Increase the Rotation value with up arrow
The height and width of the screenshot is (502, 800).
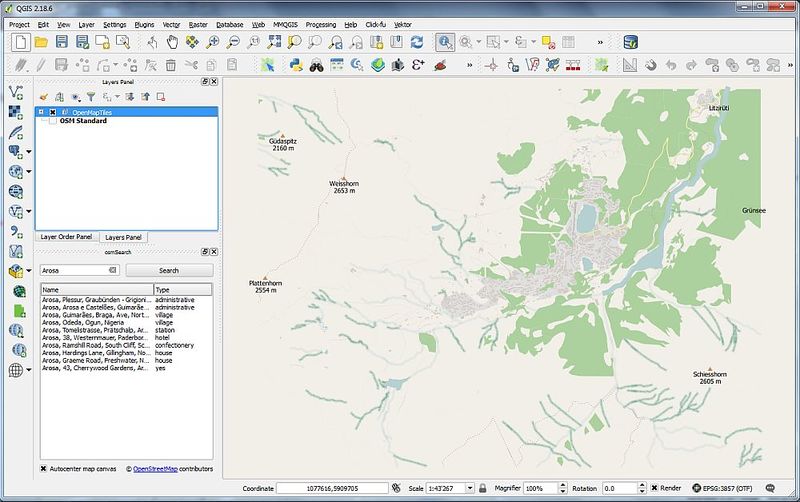tap(642, 485)
